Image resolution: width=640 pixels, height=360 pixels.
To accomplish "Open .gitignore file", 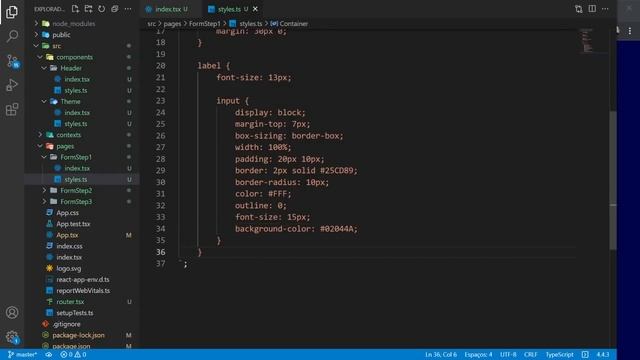I will [66, 324].
